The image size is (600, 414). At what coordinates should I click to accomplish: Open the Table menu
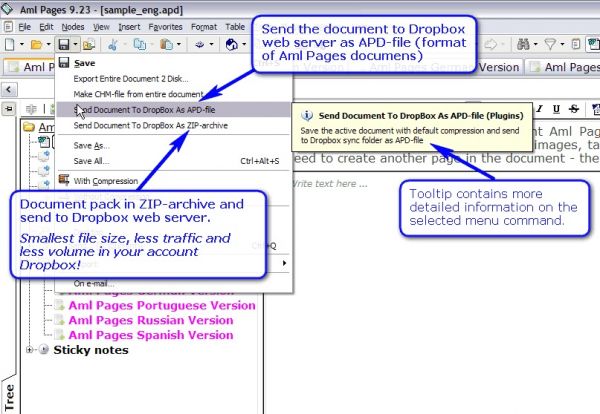tap(235, 27)
